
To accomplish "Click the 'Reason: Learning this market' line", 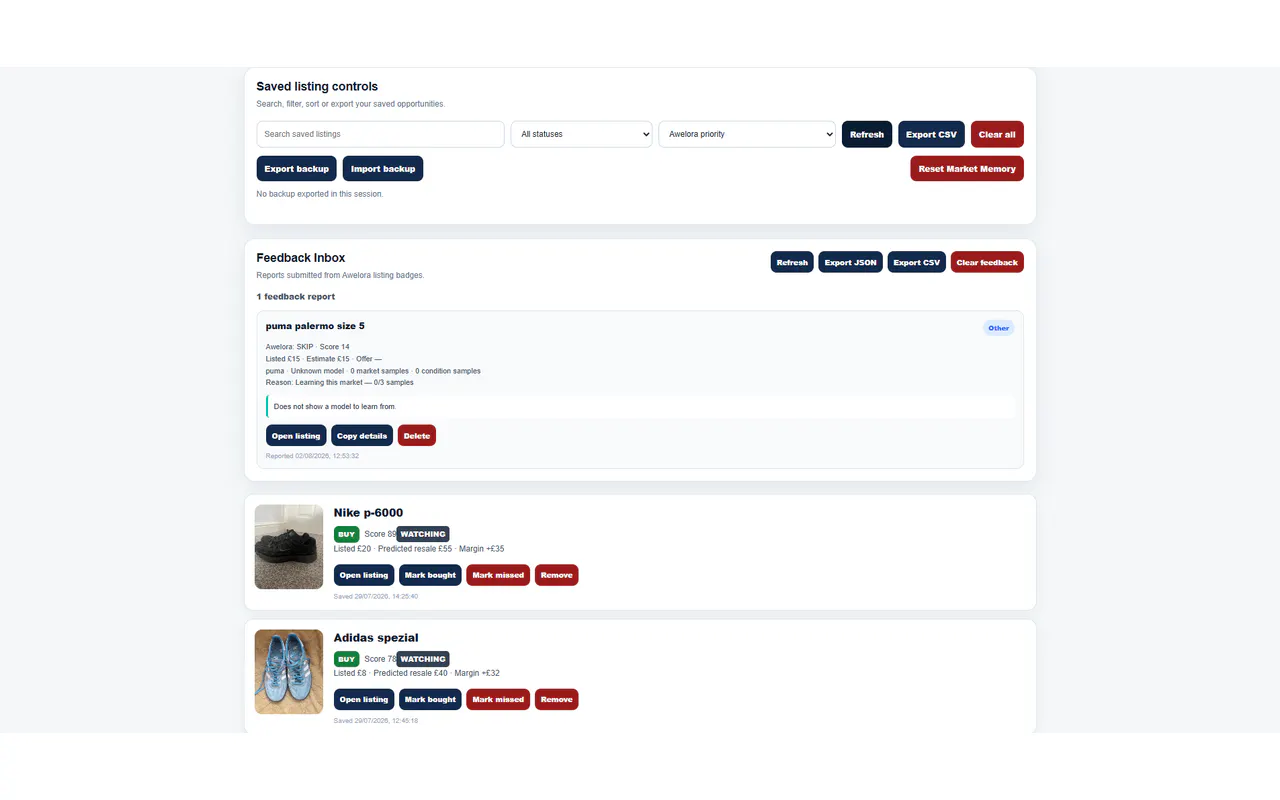I will [x=340, y=383].
